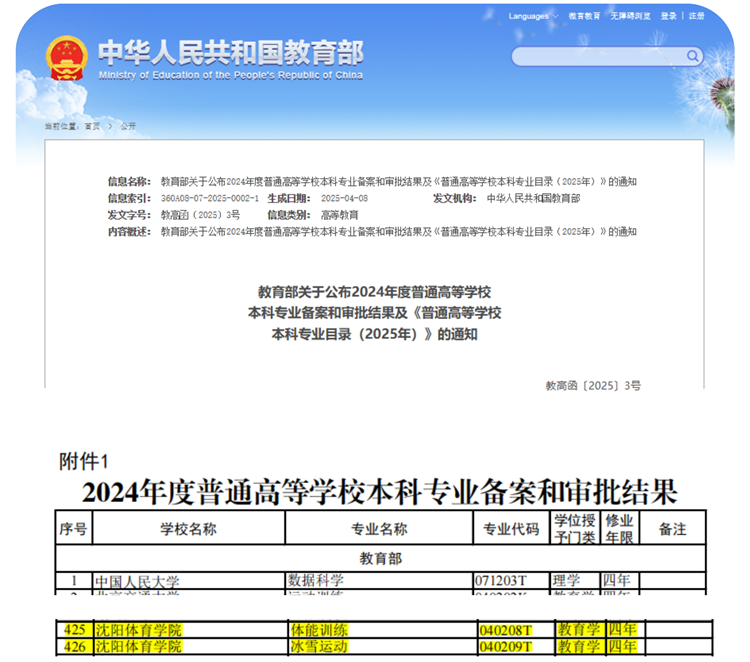
Task: Open the Languages dropdown
Action: [532, 16]
